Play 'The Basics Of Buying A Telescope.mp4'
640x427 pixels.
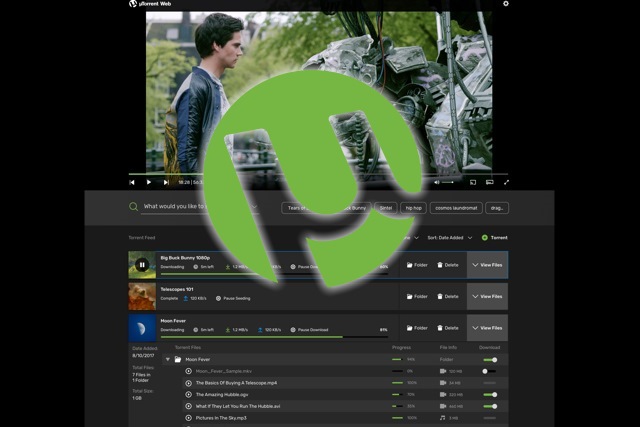coord(189,383)
